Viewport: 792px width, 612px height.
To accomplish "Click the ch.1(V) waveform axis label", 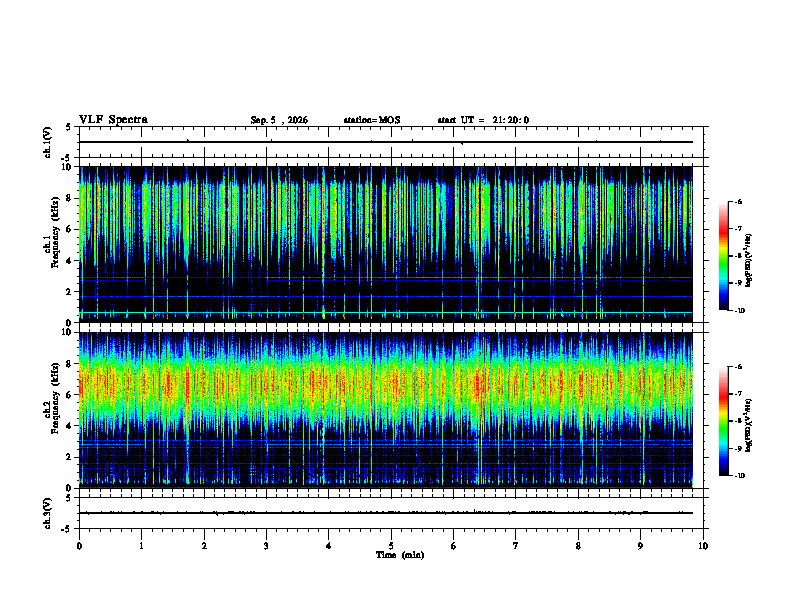I will [48, 142].
